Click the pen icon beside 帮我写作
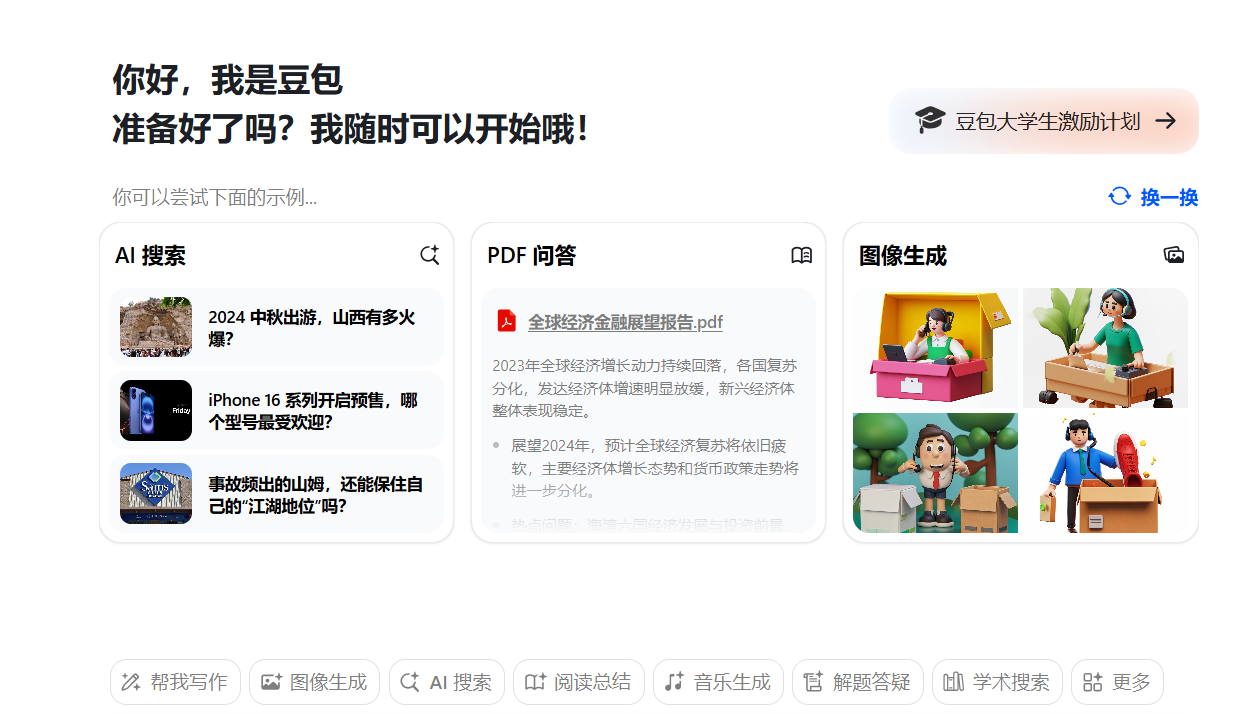Screen dimensions: 1257x714 pyautogui.click(x=130, y=682)
